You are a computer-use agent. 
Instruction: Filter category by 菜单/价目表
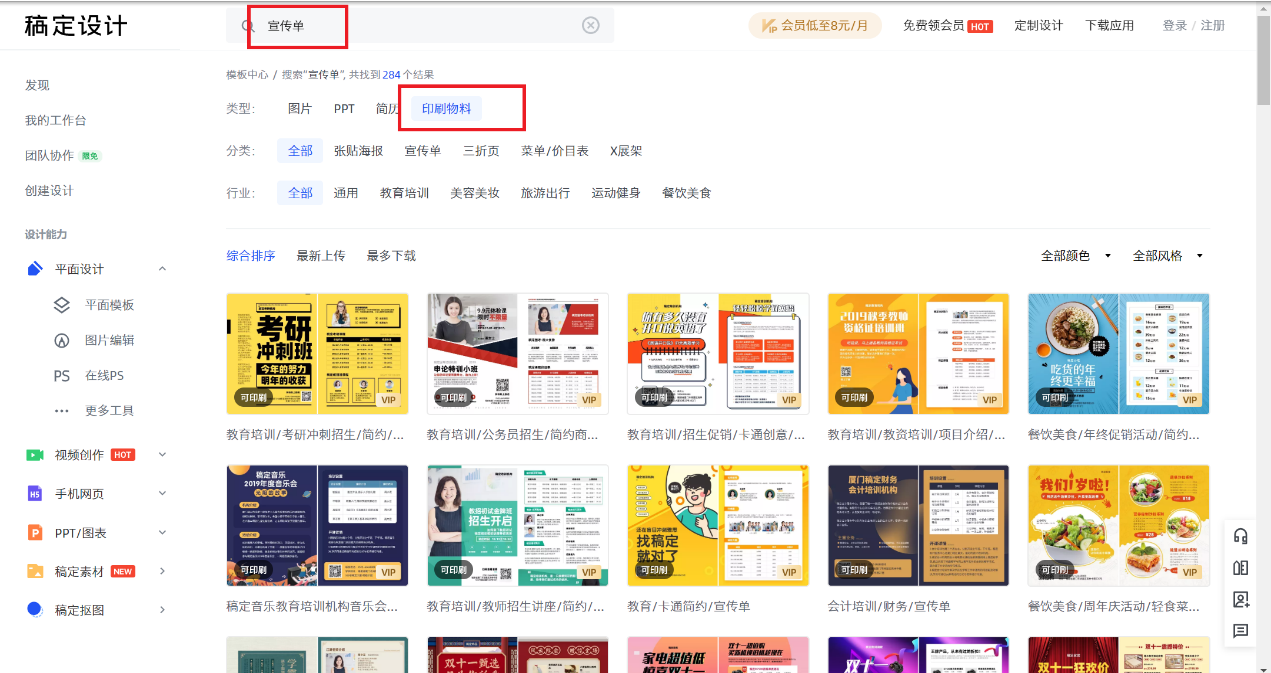pyautogui.click(x=555, y=151)
